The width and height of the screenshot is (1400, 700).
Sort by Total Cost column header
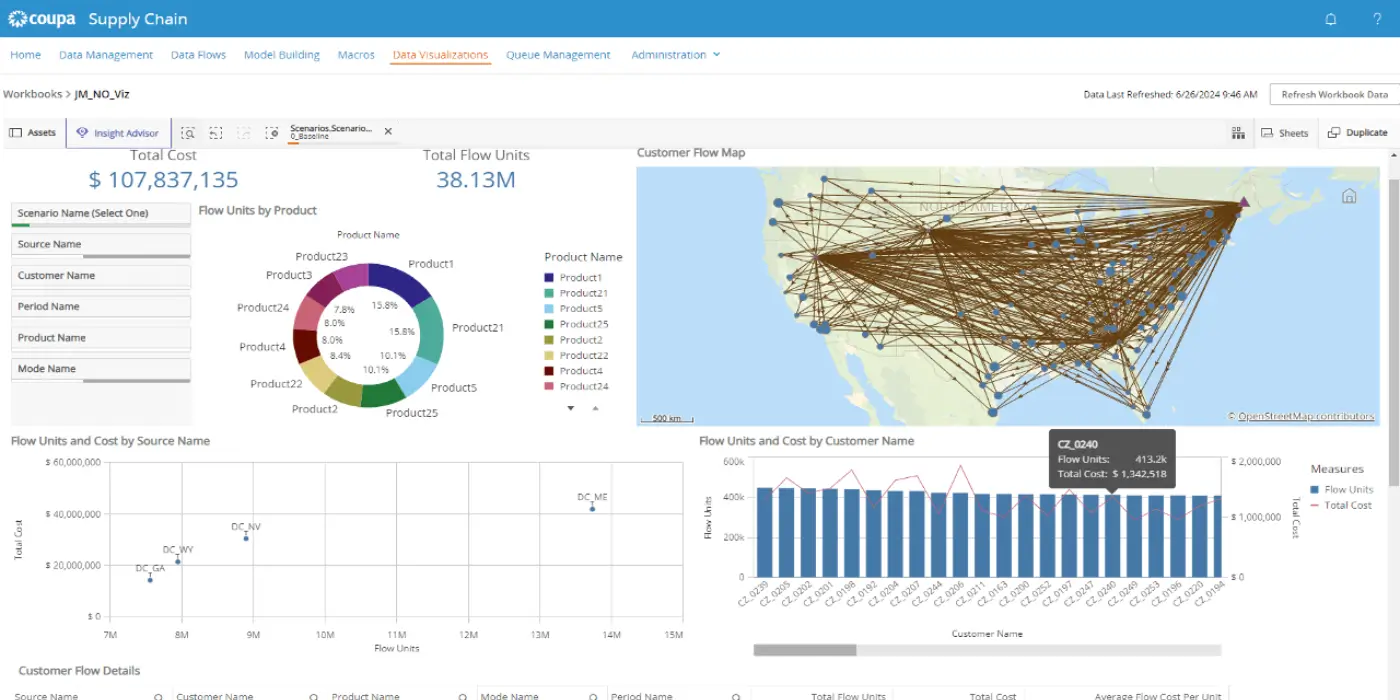click(x=992, y=696)
